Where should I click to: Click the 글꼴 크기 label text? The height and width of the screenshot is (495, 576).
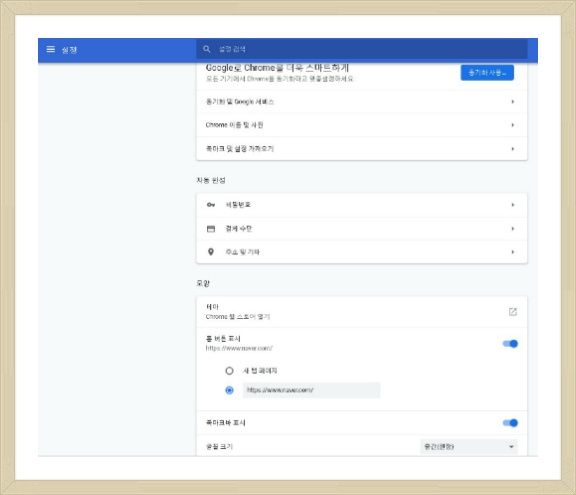[219, 447]
